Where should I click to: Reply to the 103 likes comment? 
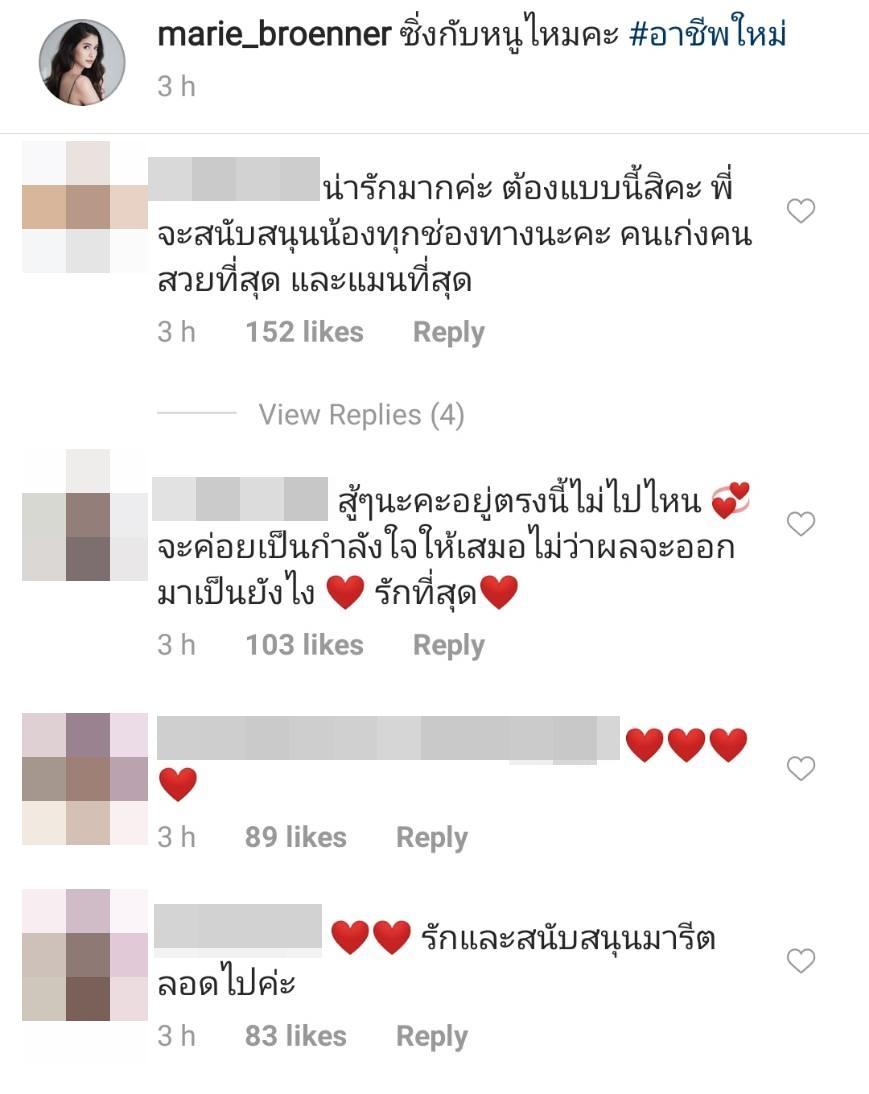click(448, 645)
